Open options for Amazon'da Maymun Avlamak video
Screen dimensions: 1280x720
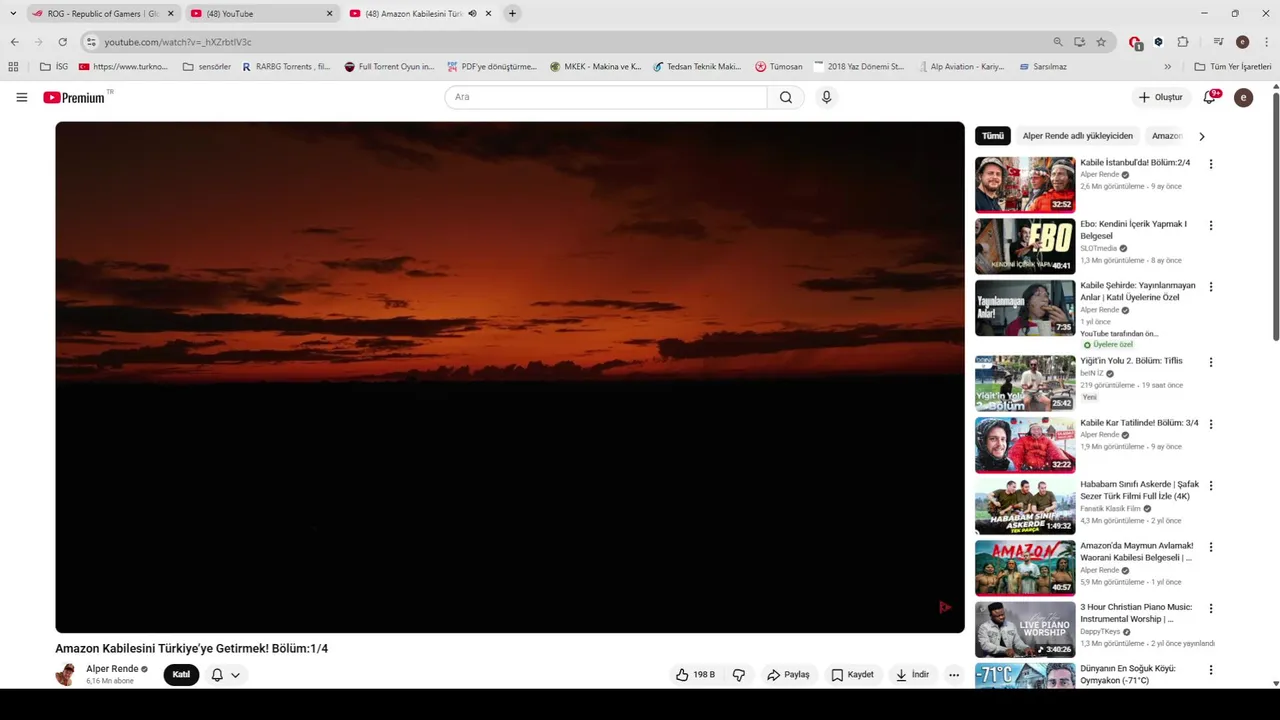tap(1210, 547)
